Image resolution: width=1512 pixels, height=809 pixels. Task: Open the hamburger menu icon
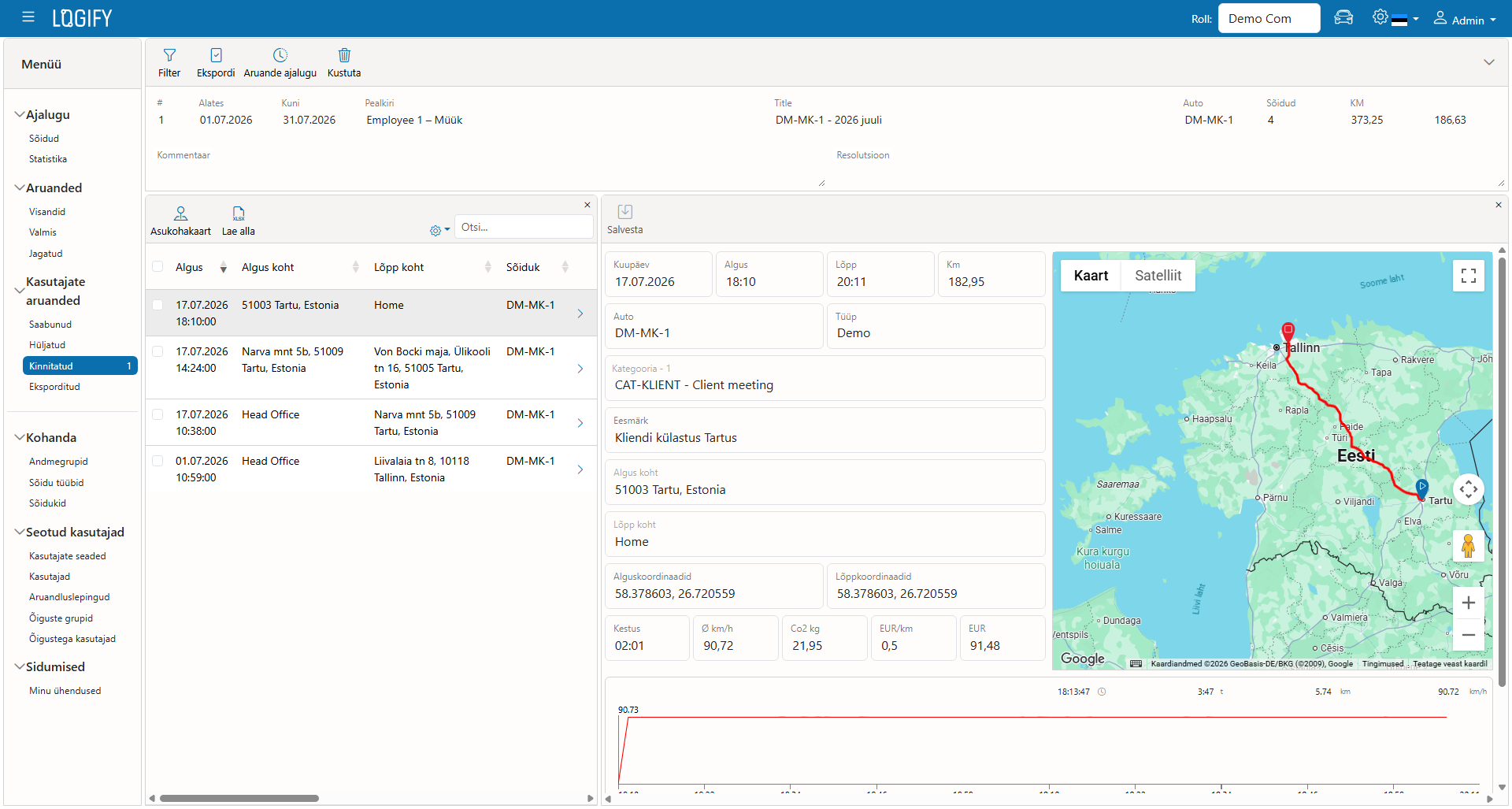coord(28,17)
